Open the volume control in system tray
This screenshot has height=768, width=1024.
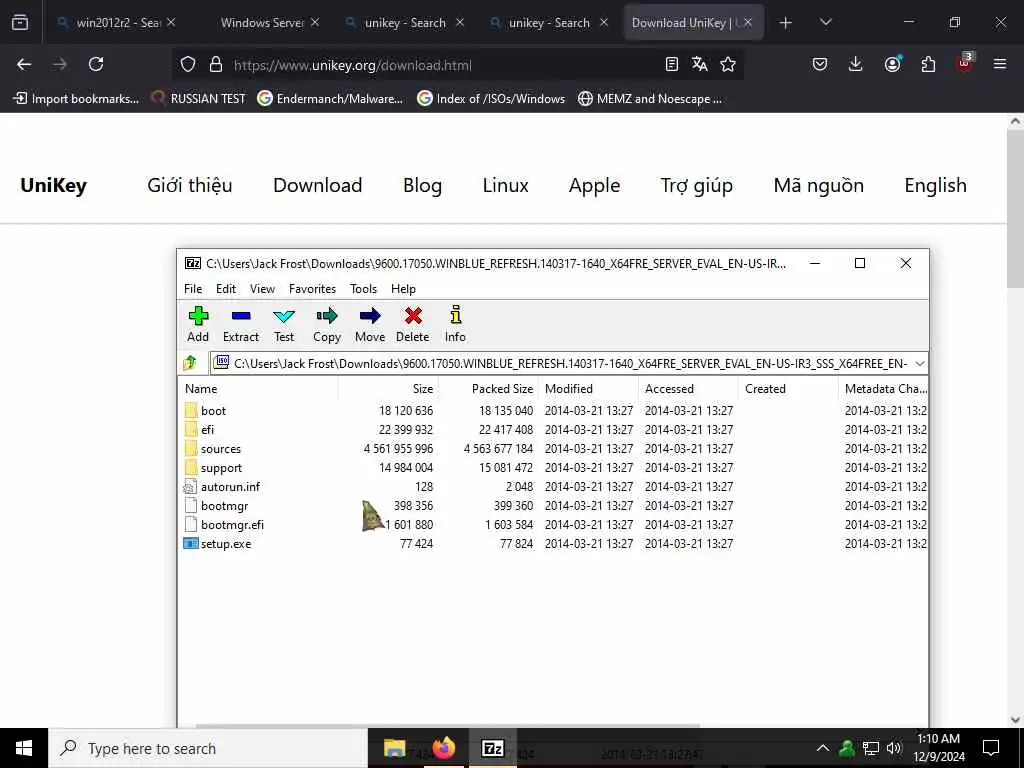tap(893, 748)
